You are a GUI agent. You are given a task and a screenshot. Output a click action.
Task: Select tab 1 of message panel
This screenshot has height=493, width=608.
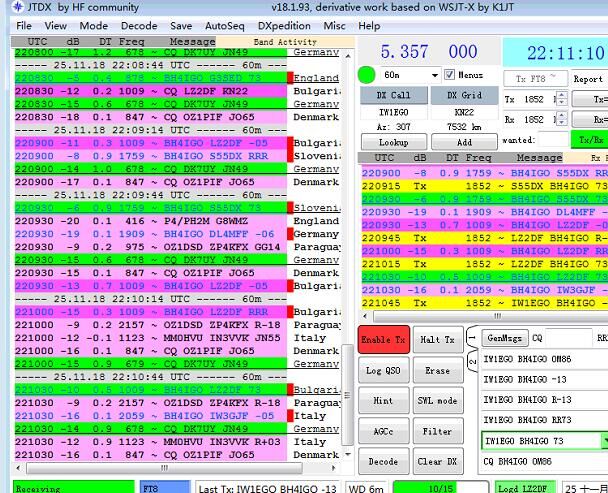[x=472, y=338]
